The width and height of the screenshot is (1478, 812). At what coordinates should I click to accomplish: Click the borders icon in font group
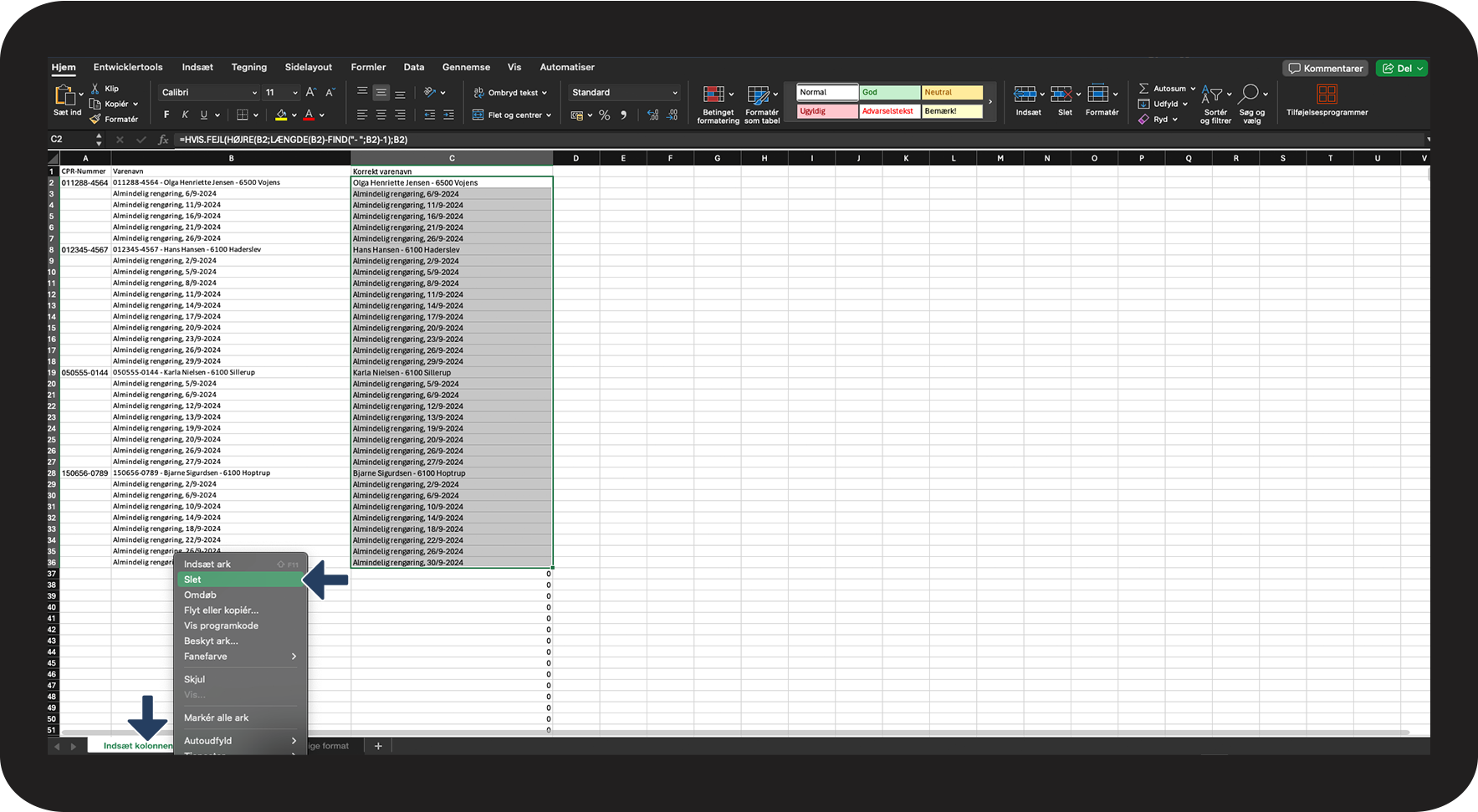pos(243,115)
